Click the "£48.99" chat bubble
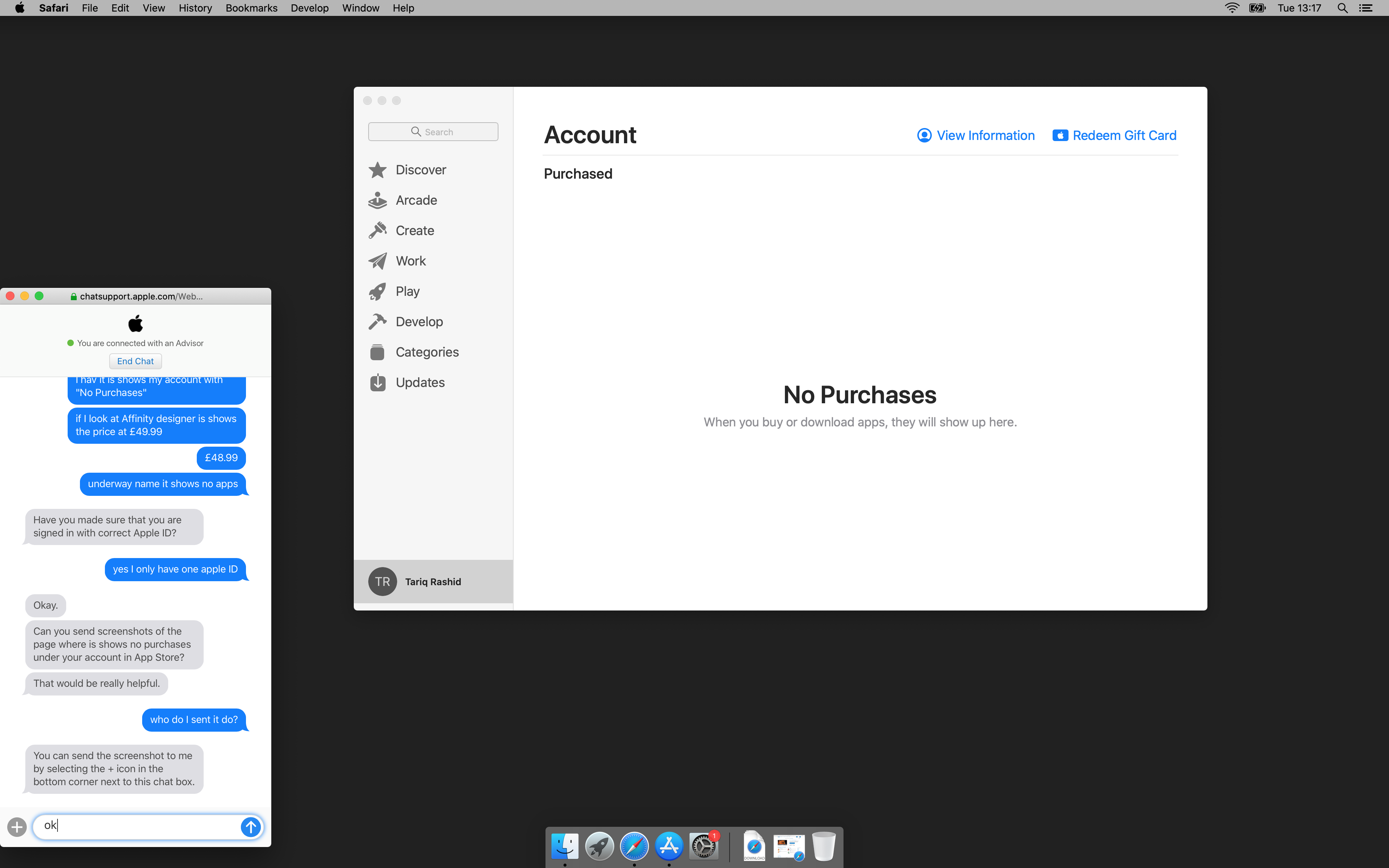This screenshot has height=868, width=1389. [x=221, y=458]
